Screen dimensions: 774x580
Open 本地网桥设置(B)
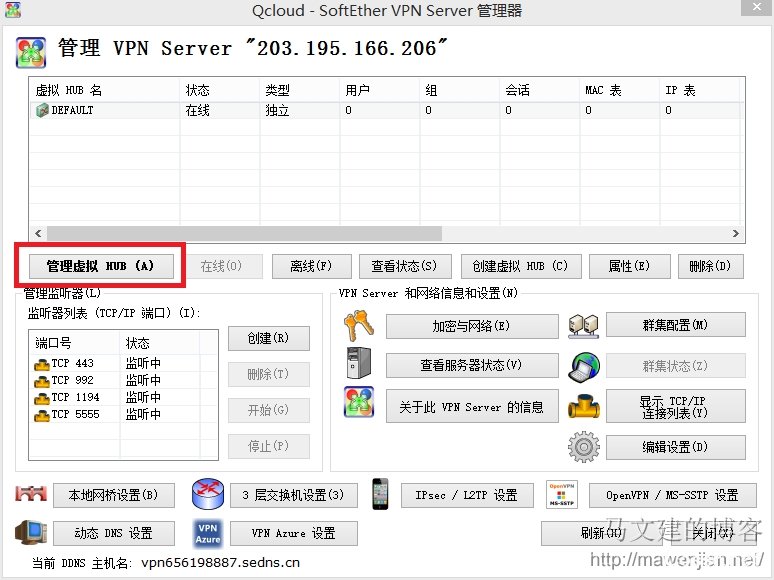point(114,495)
